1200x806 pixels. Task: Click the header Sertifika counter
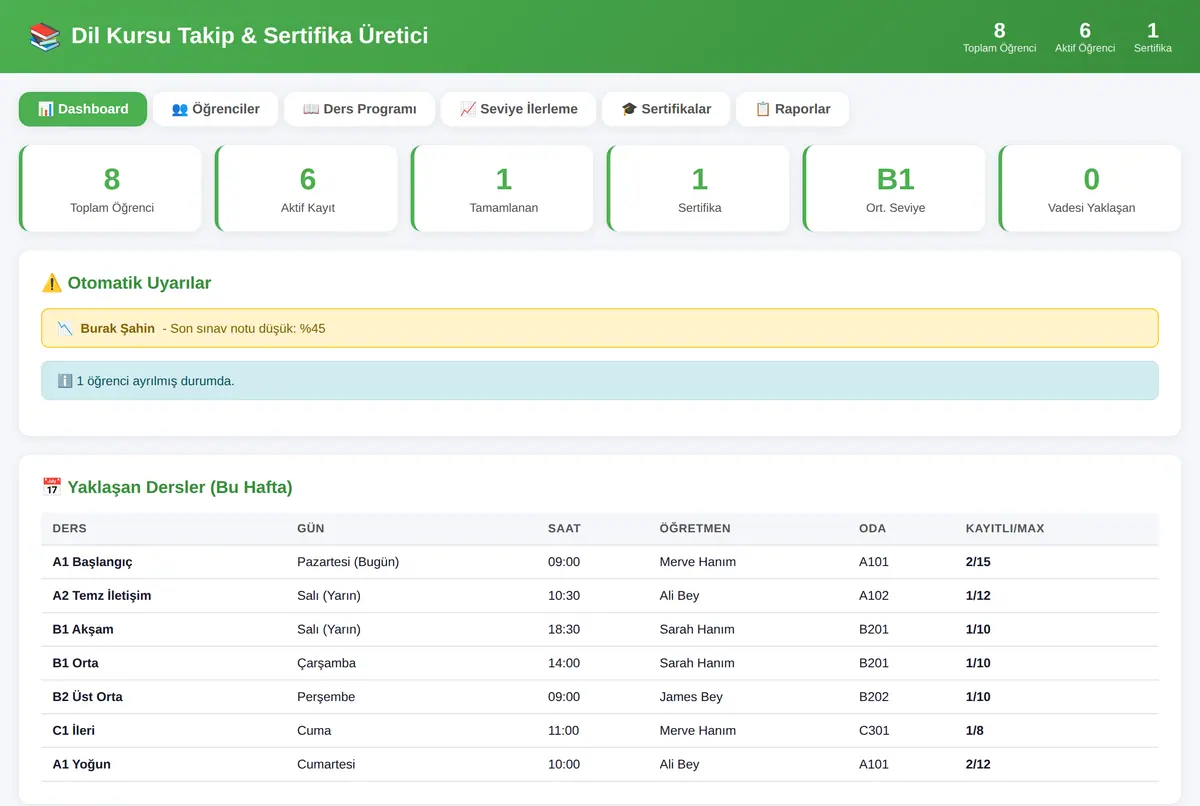point(1153,37)
